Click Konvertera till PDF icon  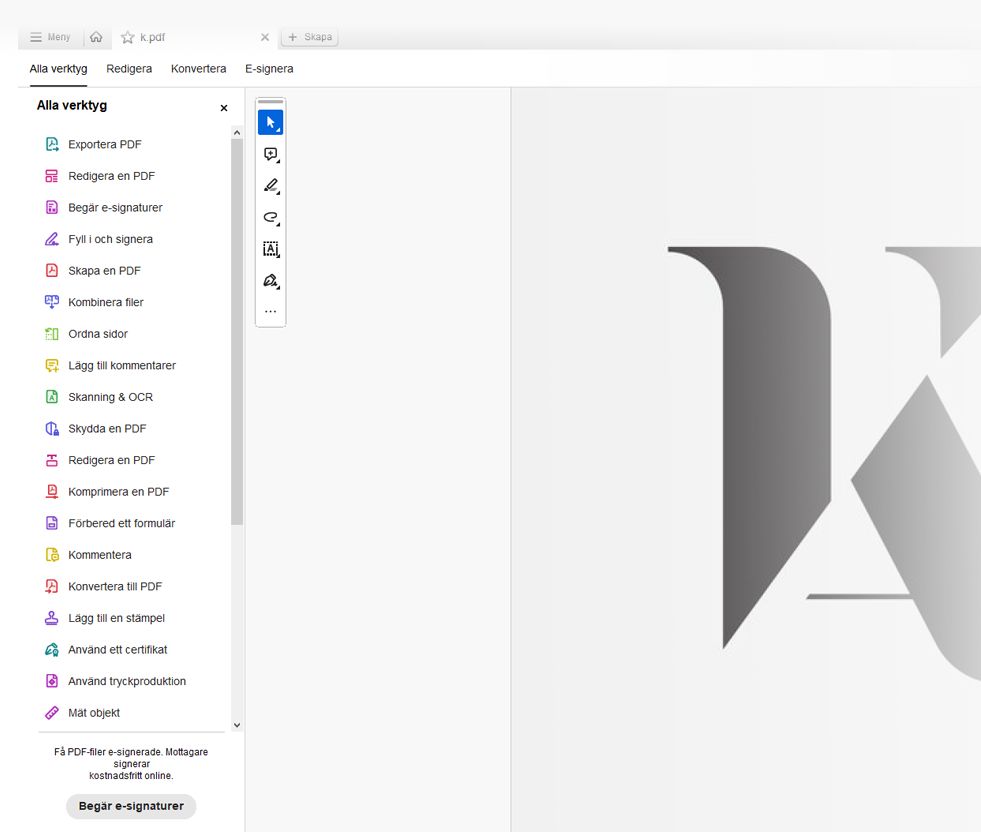coord(52,587)
